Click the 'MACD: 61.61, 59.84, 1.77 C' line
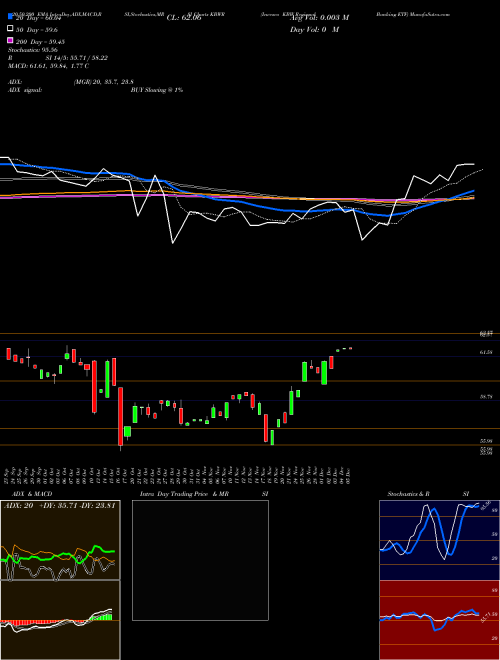The image size is (500, 660). pyautogui.click(x=48, y=66)
